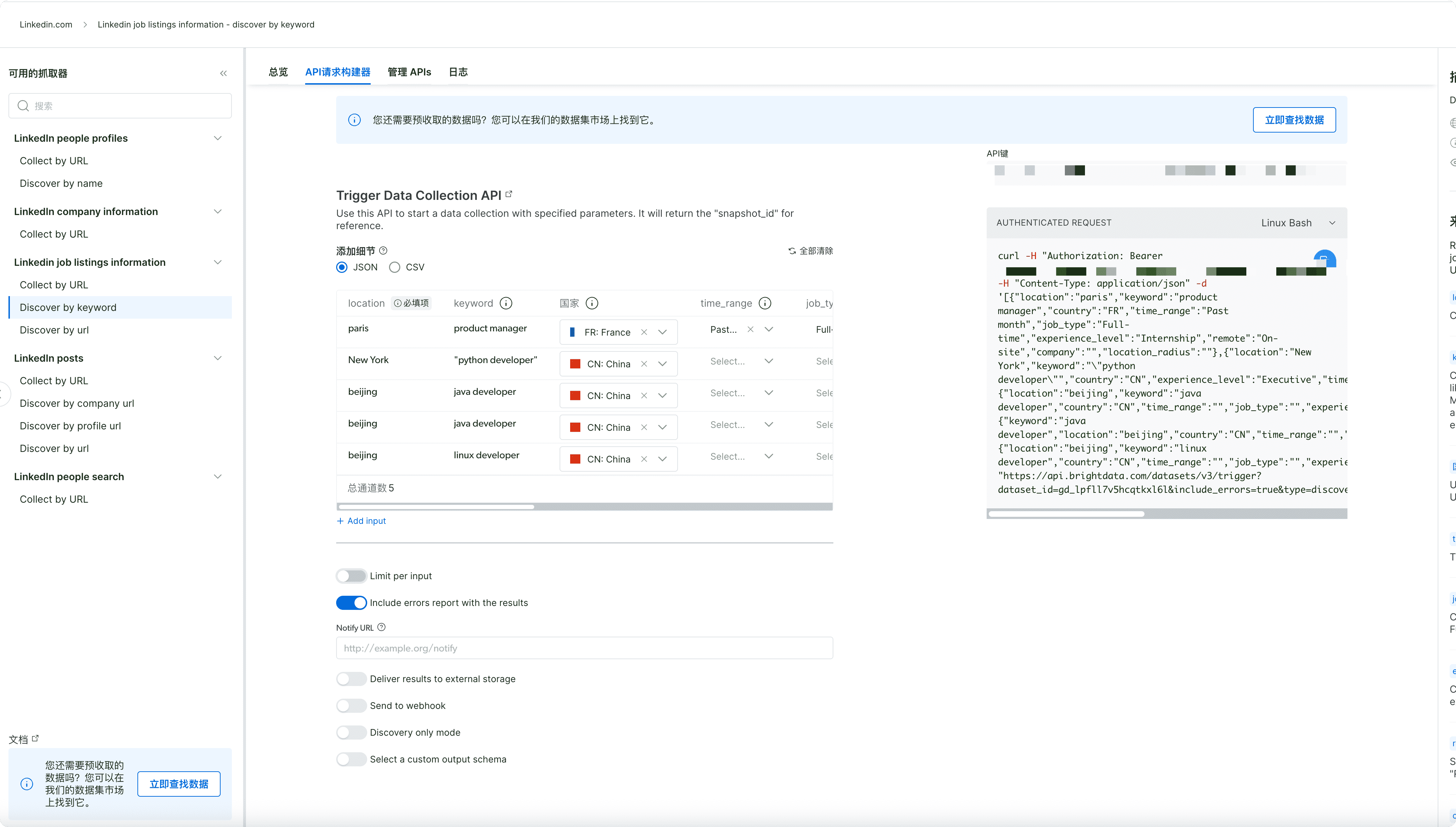Clear CN: China in linux developer row
This screenshot has height=827, width=1456.
coord(644,459)
